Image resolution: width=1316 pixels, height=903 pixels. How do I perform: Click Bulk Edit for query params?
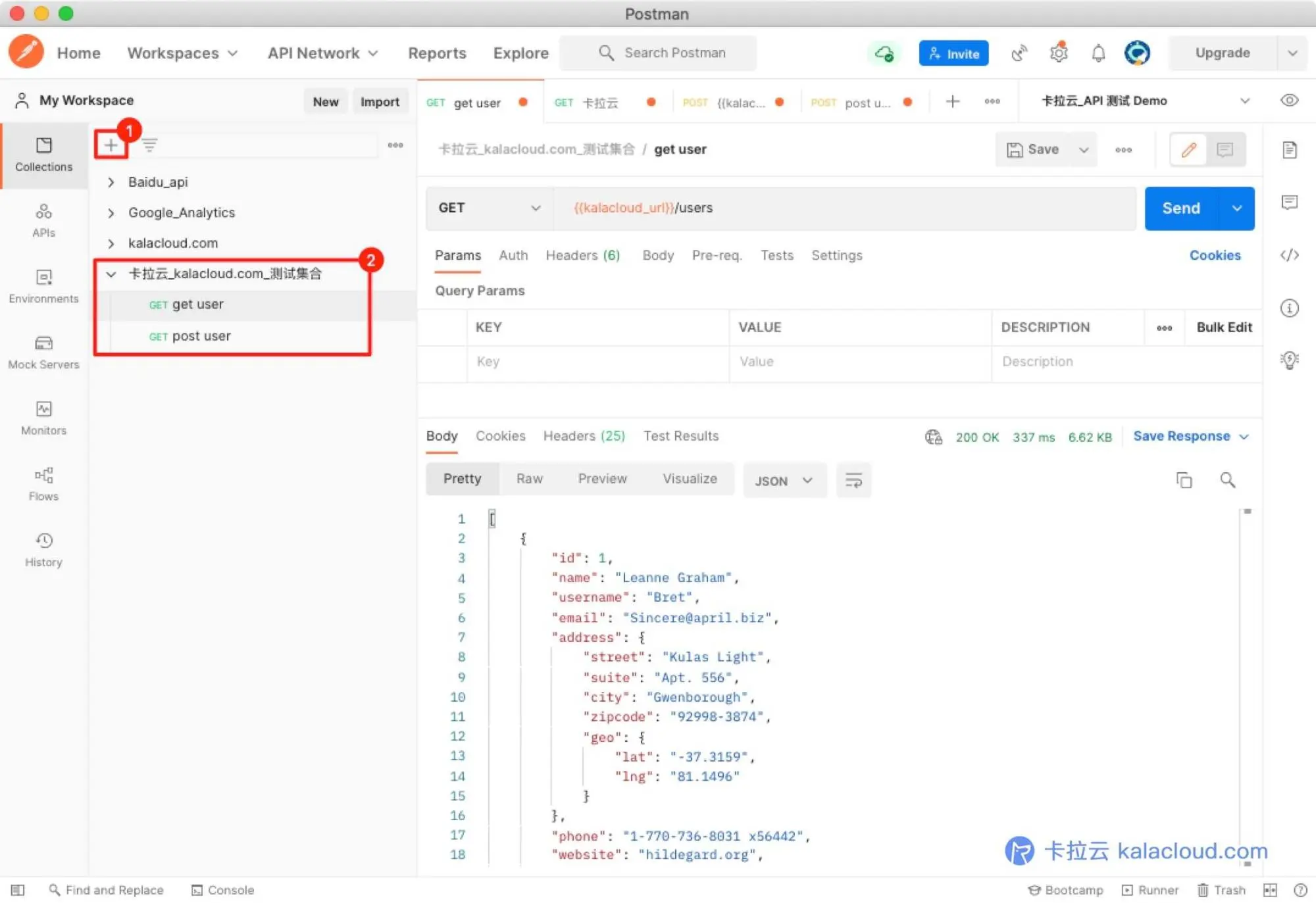tap(1224, 328)
